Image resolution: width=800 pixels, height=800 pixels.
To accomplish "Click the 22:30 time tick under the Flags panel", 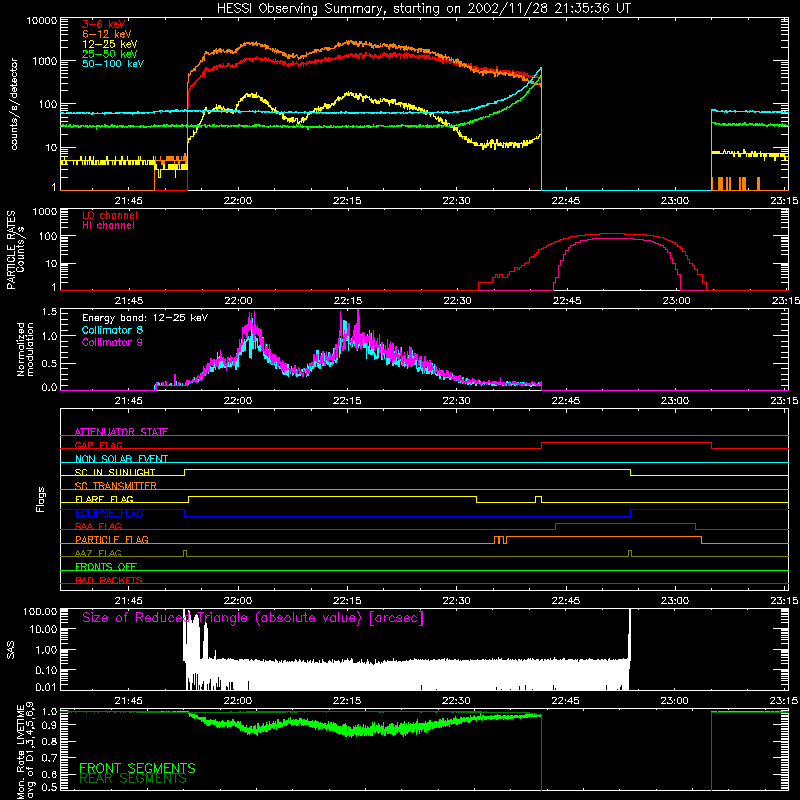I will 456,601.
